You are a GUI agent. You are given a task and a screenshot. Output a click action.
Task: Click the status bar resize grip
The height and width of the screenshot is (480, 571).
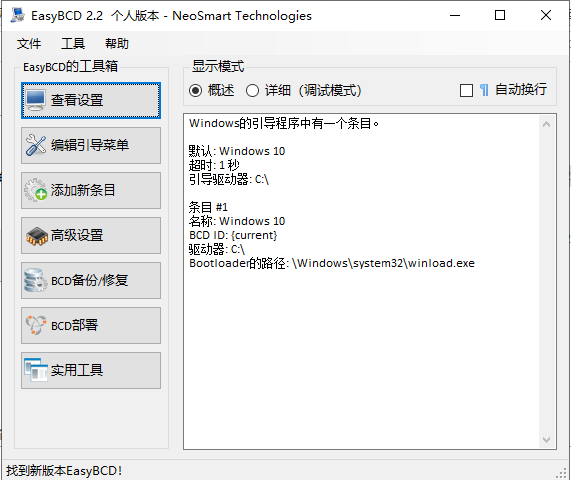pos(562,473)
